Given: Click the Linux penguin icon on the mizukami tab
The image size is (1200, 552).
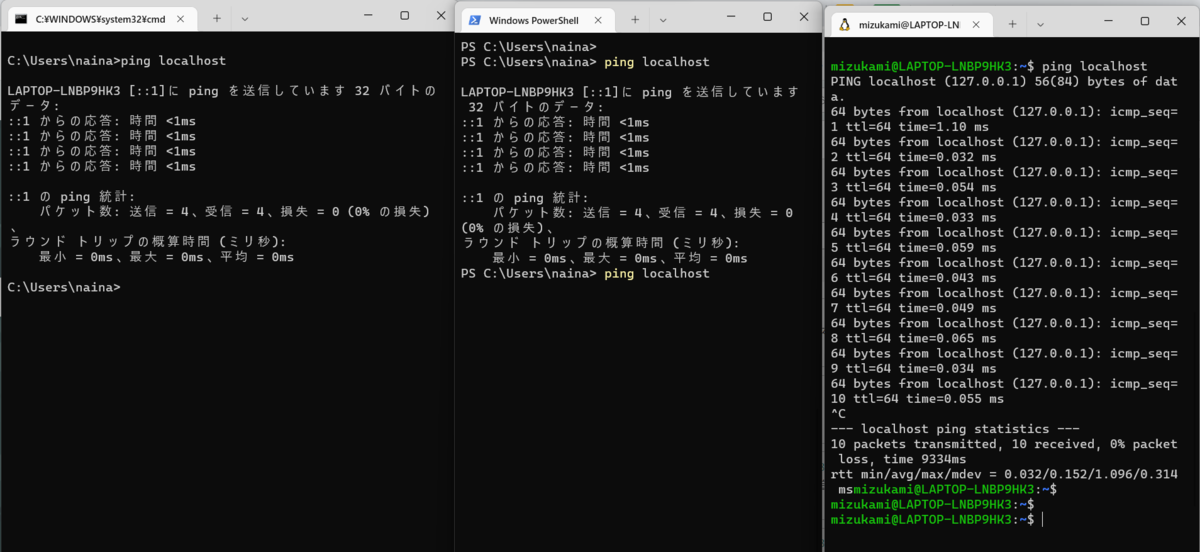Looking at the screenshot, I should tap(844, 24).
